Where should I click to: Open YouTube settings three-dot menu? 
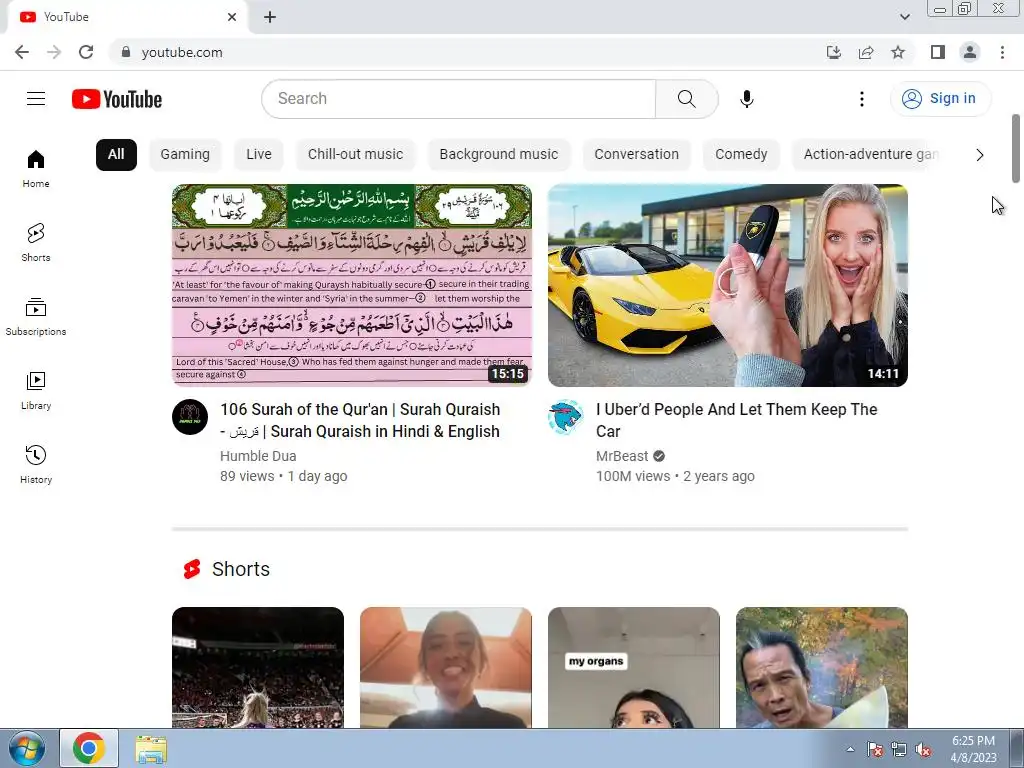[x=862, y=99]
